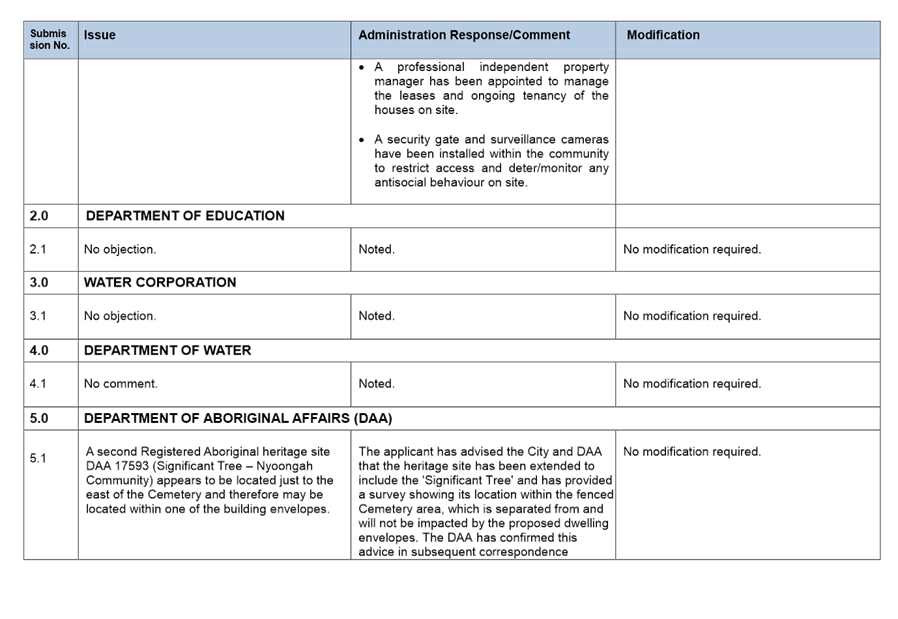This screenshot has height=619, width=898.
Task: Select the "DEPARTMENT OF EDUCATION" section heading
Action: pos(185,216)
